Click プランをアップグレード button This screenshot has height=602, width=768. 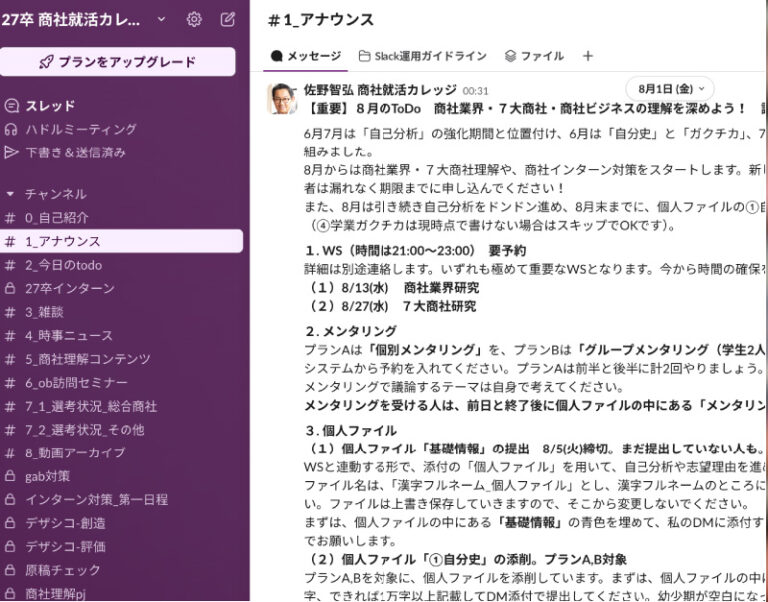click(x=118, y=62)
